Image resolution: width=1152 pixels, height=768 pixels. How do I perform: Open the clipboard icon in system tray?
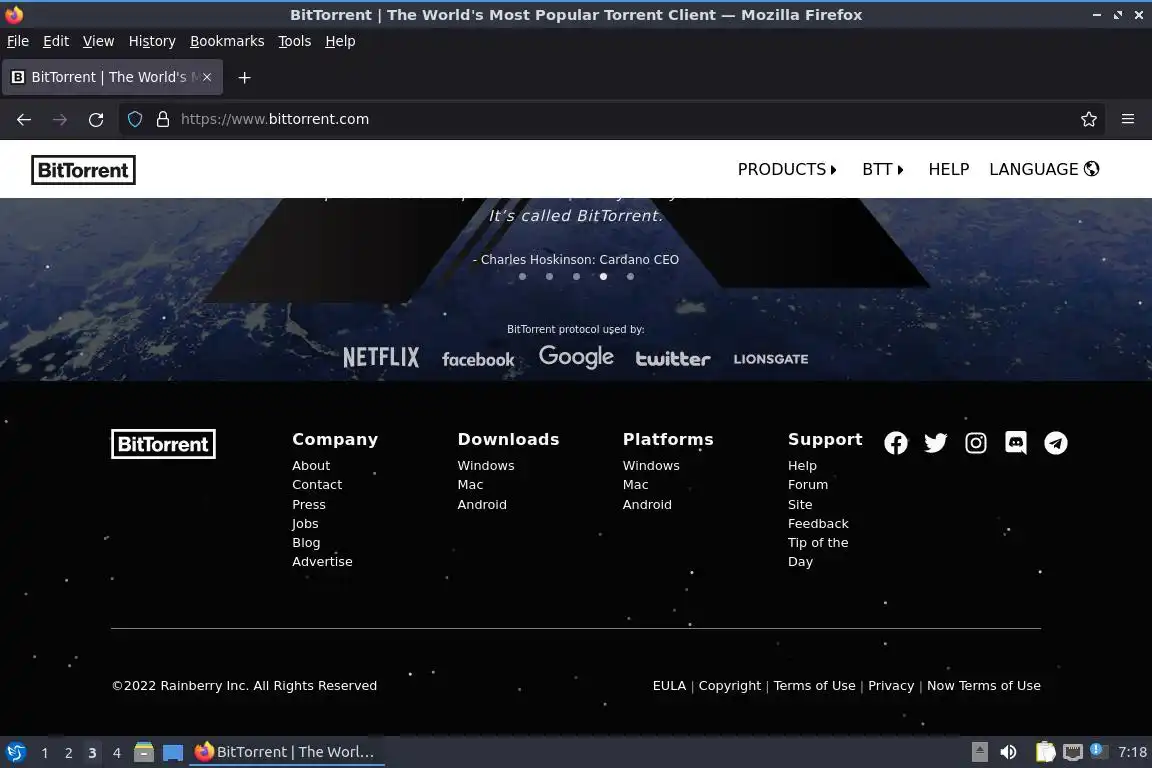(x=1045, y=752)
